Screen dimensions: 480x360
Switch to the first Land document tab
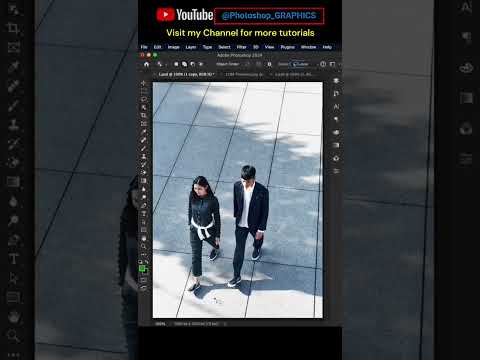point(186,74)
